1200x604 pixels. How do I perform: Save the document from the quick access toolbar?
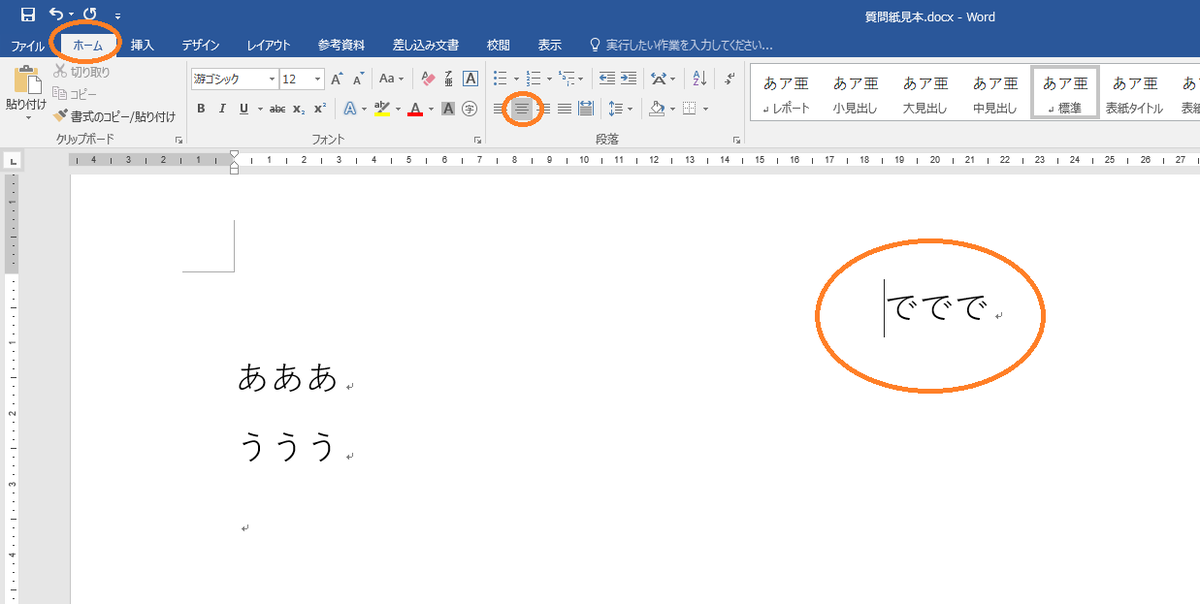click(x=27, y=14)
